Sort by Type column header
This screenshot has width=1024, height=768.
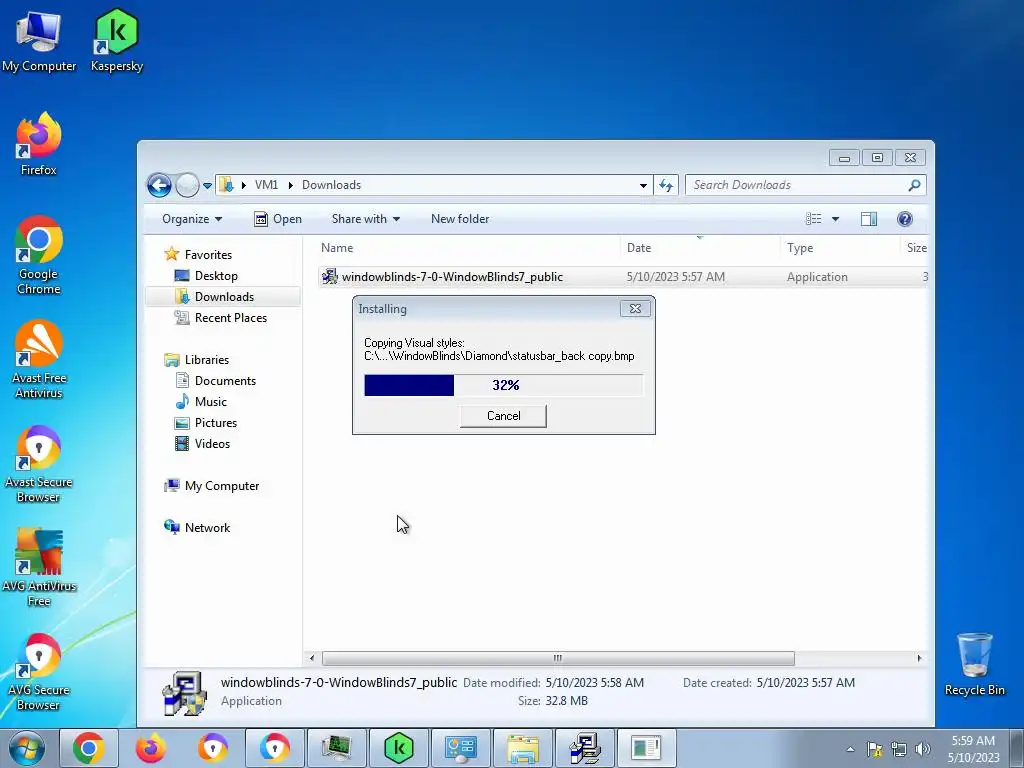click(840, 248)
